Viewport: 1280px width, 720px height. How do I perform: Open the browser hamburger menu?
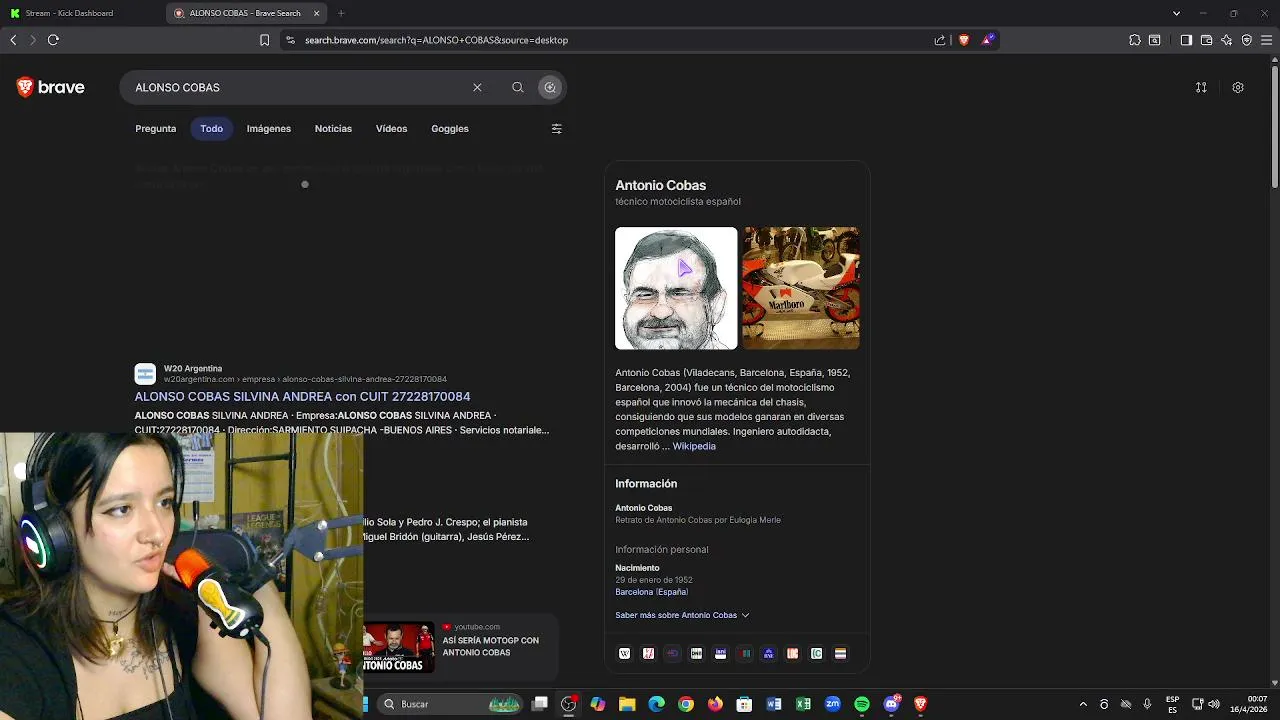1267,40
